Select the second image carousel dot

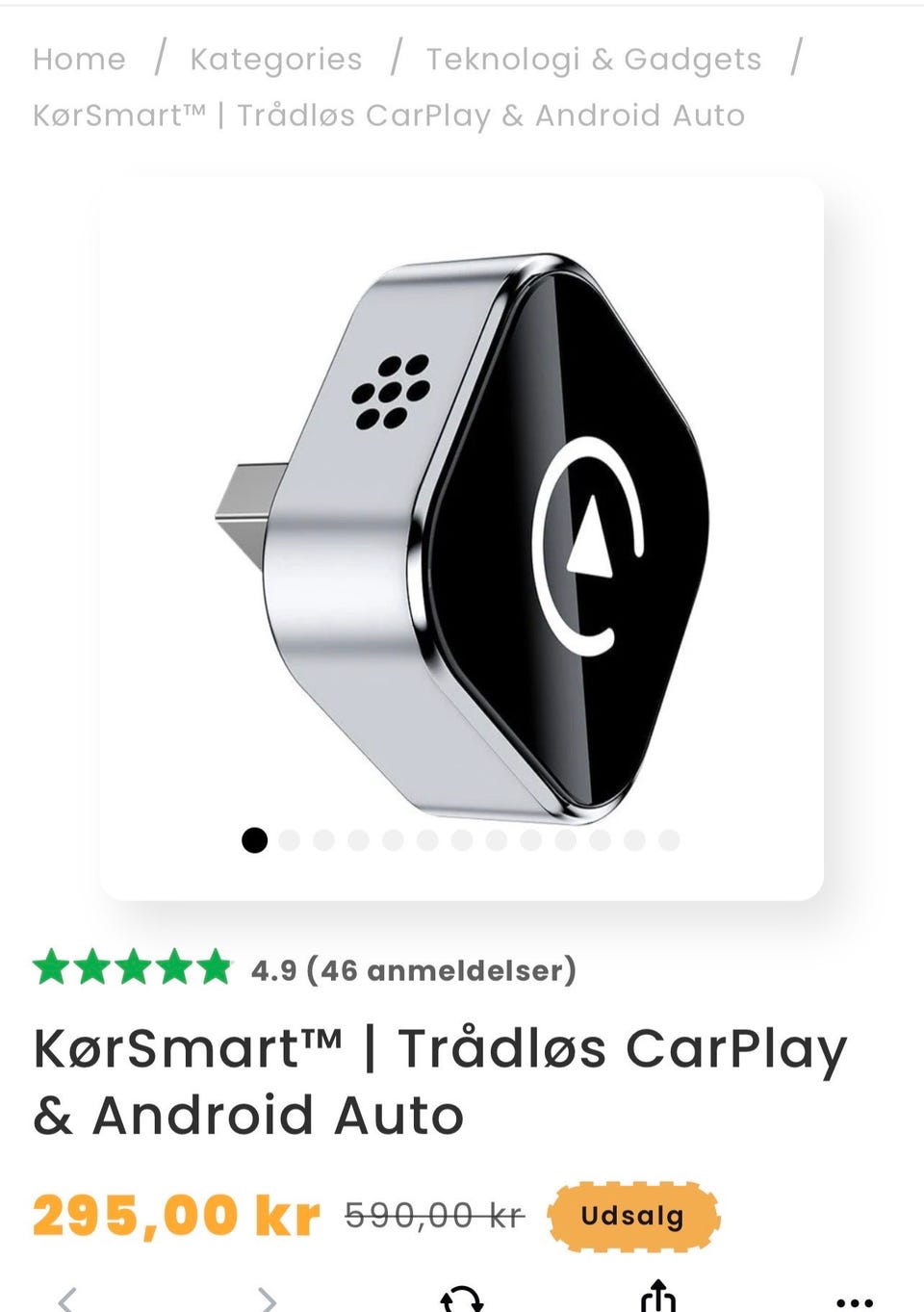pos(289,840)
